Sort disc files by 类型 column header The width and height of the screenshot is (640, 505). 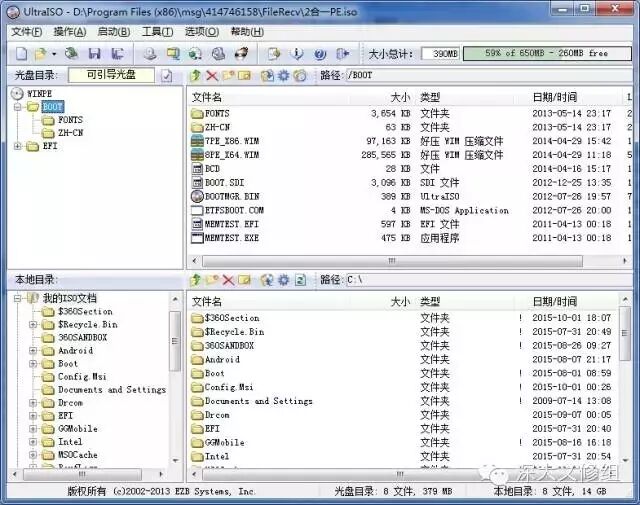[430, 97]
